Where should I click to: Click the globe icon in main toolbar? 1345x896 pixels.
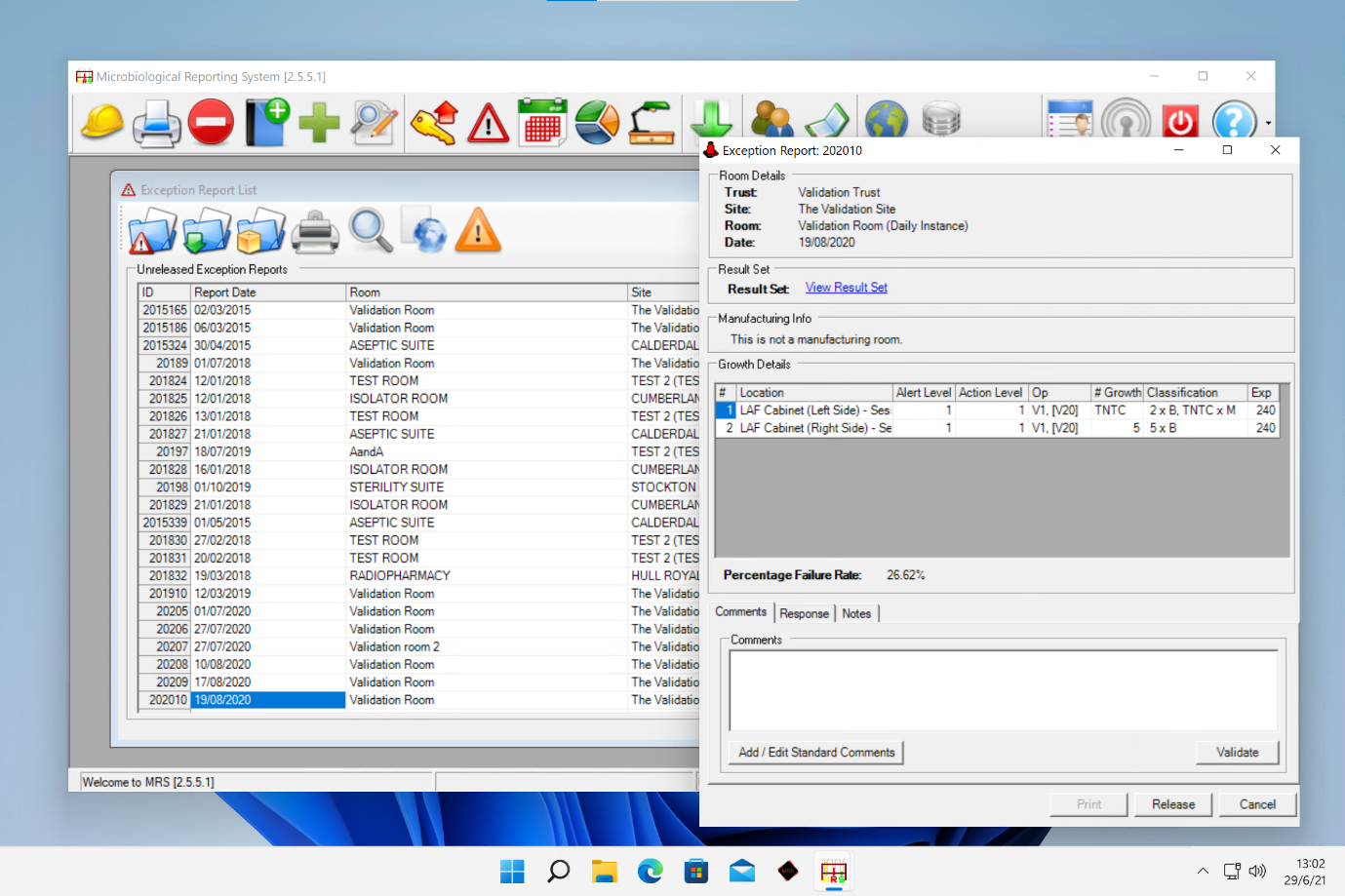886,119
